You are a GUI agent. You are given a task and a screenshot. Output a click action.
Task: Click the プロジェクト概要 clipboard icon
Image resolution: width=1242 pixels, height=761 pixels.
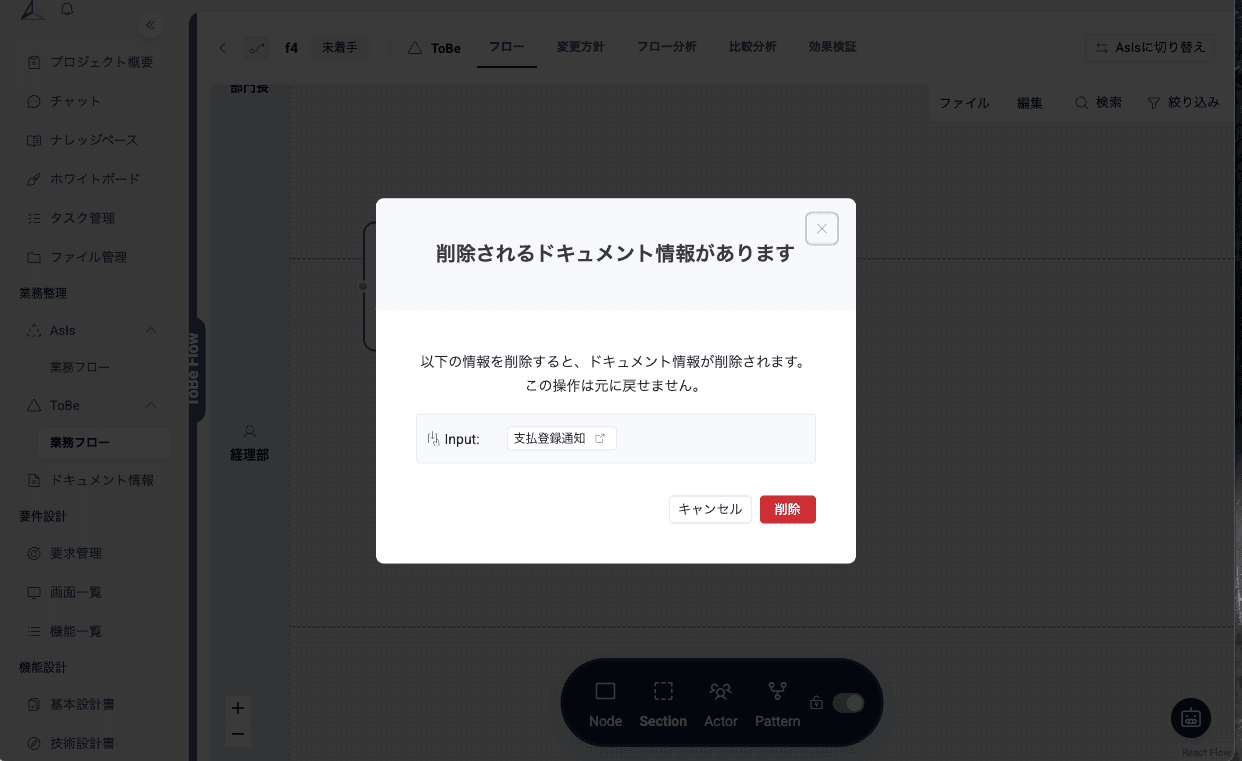pos(34,62)
